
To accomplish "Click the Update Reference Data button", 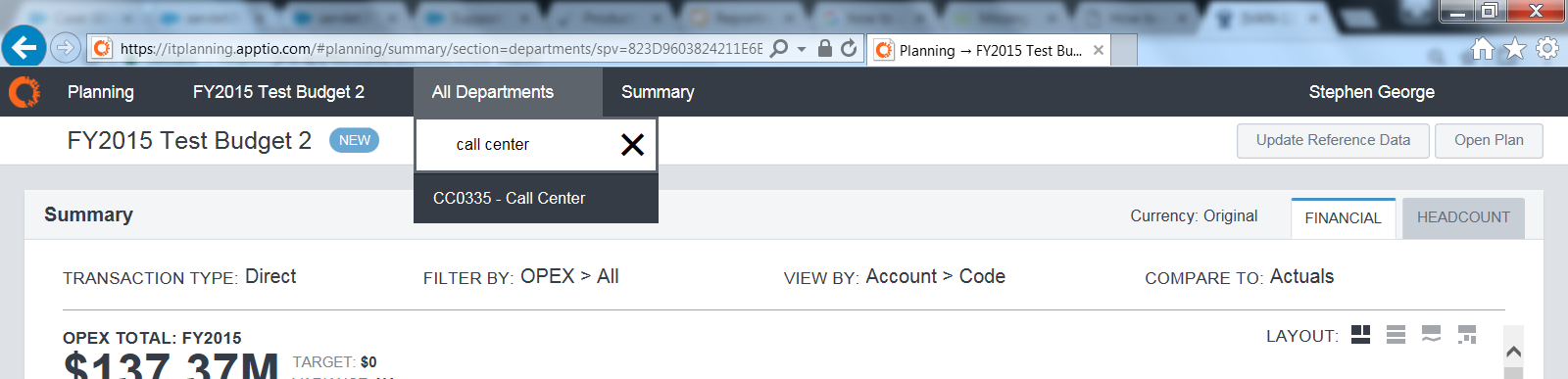I will [x=1333, y=140].
